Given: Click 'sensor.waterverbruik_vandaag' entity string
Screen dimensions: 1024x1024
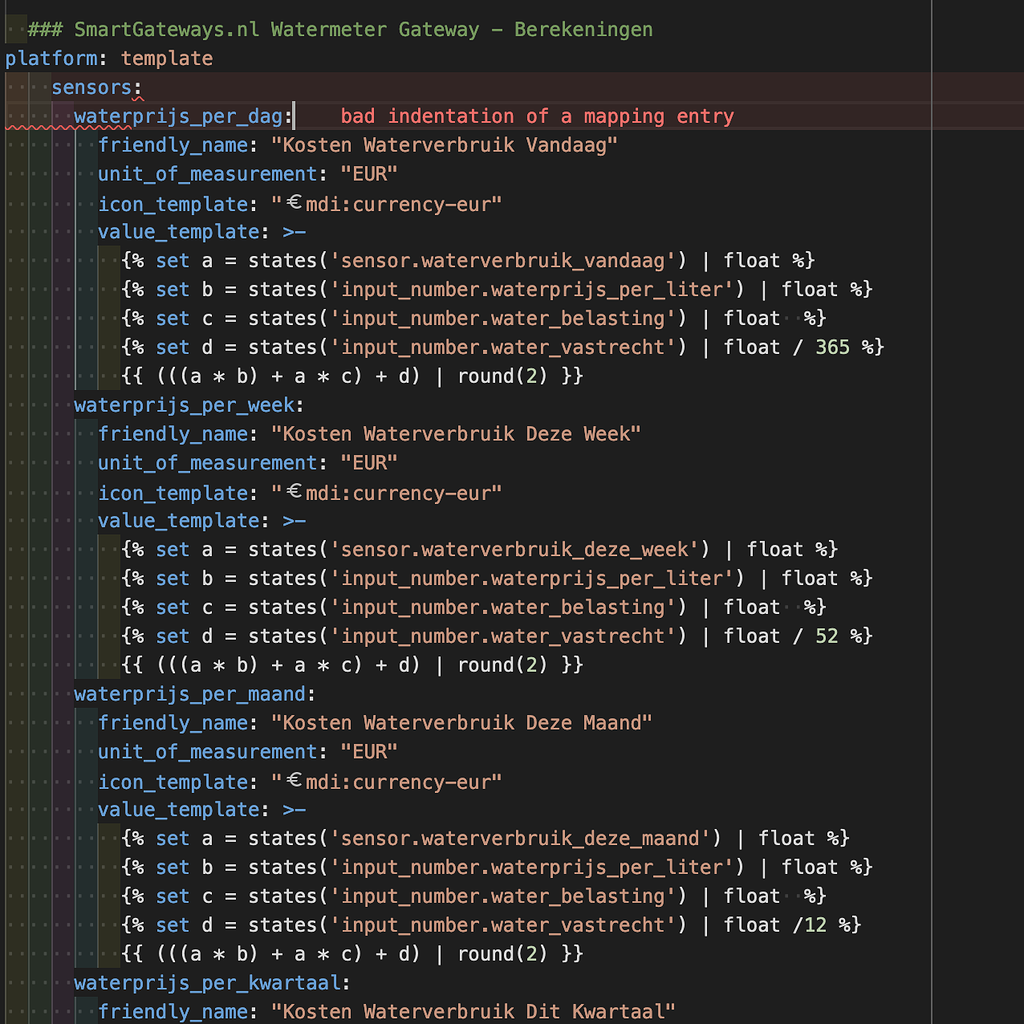Looking at the screenshot, I should click(x=503, y=261).
